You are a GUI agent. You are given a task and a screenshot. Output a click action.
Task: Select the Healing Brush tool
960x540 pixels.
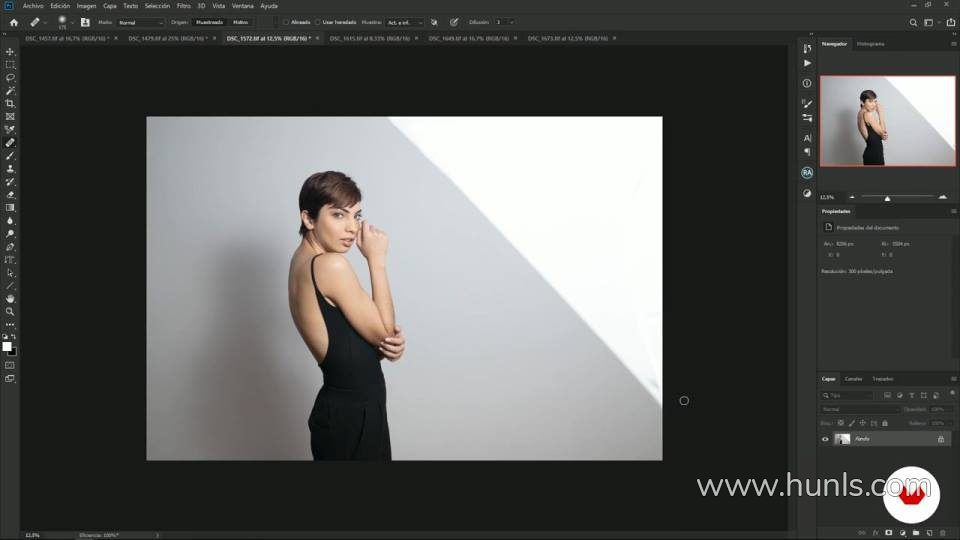[10, 143]
